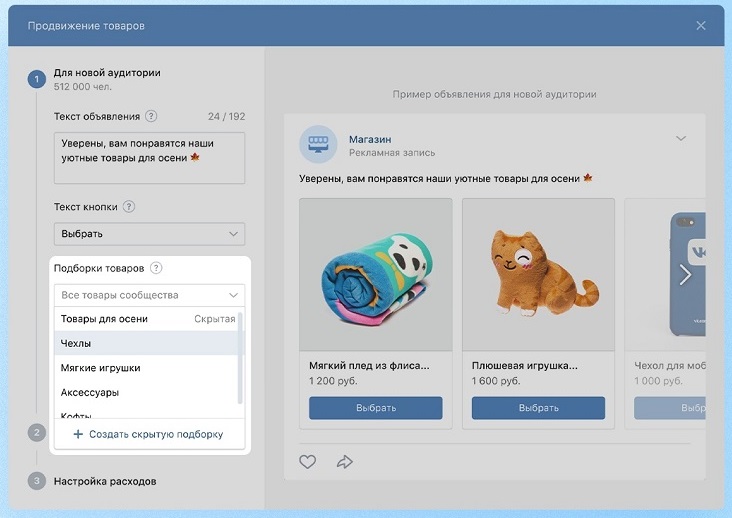
Task: Choose Мягкие игрушки collection
Action: pos(101,368)
